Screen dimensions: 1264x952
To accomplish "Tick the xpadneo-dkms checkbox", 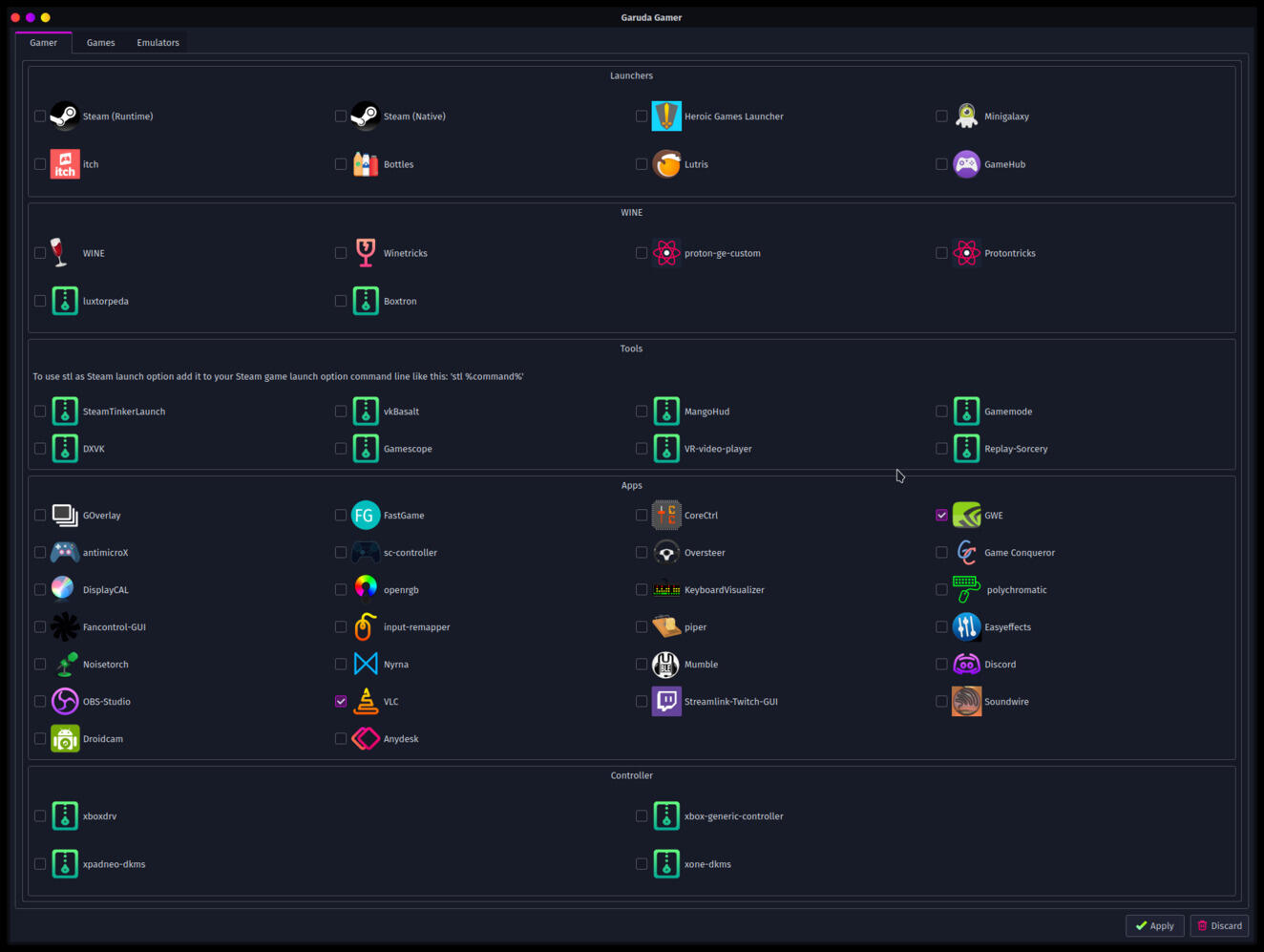I will click(40, 864).
